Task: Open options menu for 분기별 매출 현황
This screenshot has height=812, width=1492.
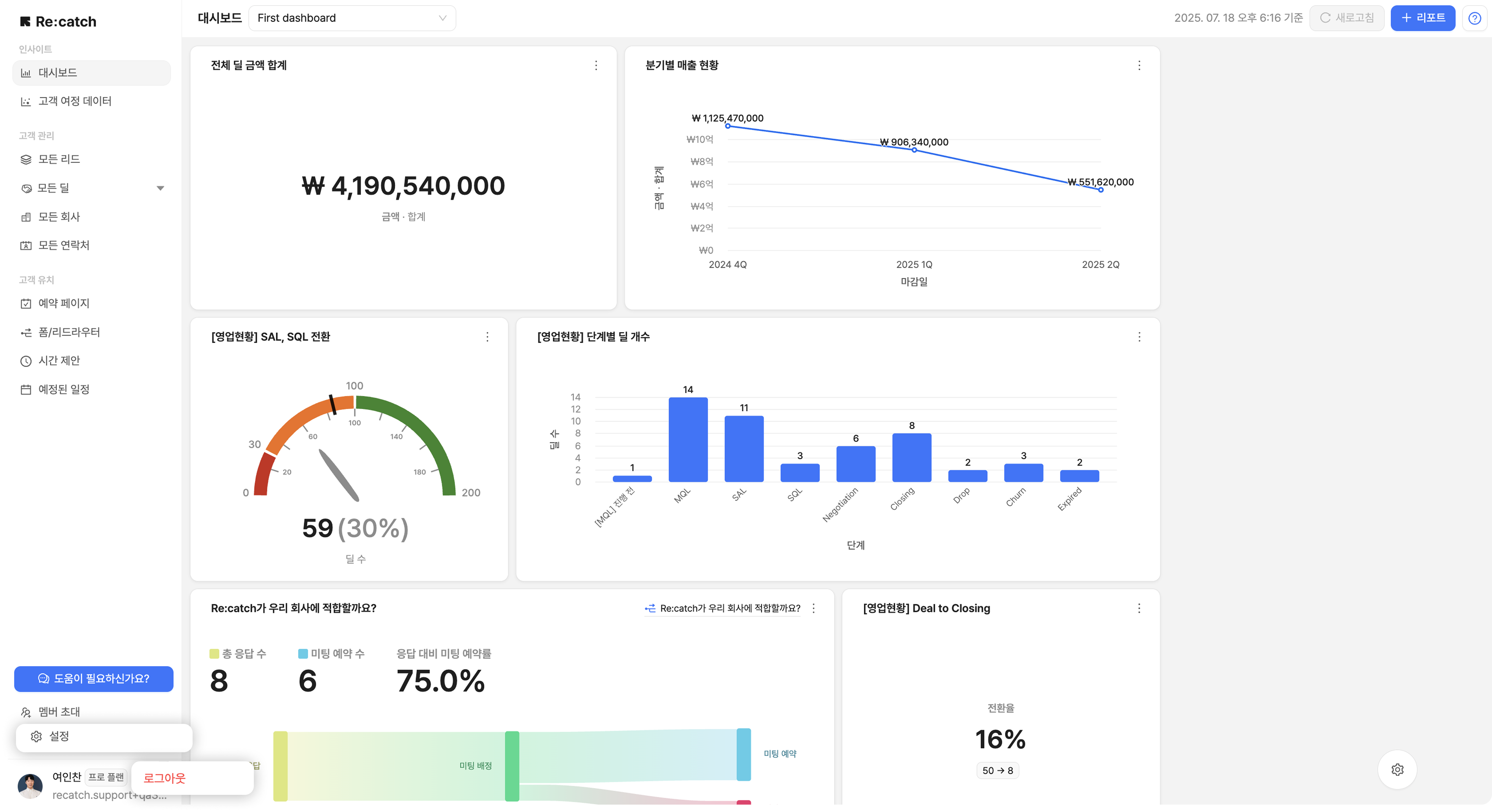Action: (x=1139, y=65)
